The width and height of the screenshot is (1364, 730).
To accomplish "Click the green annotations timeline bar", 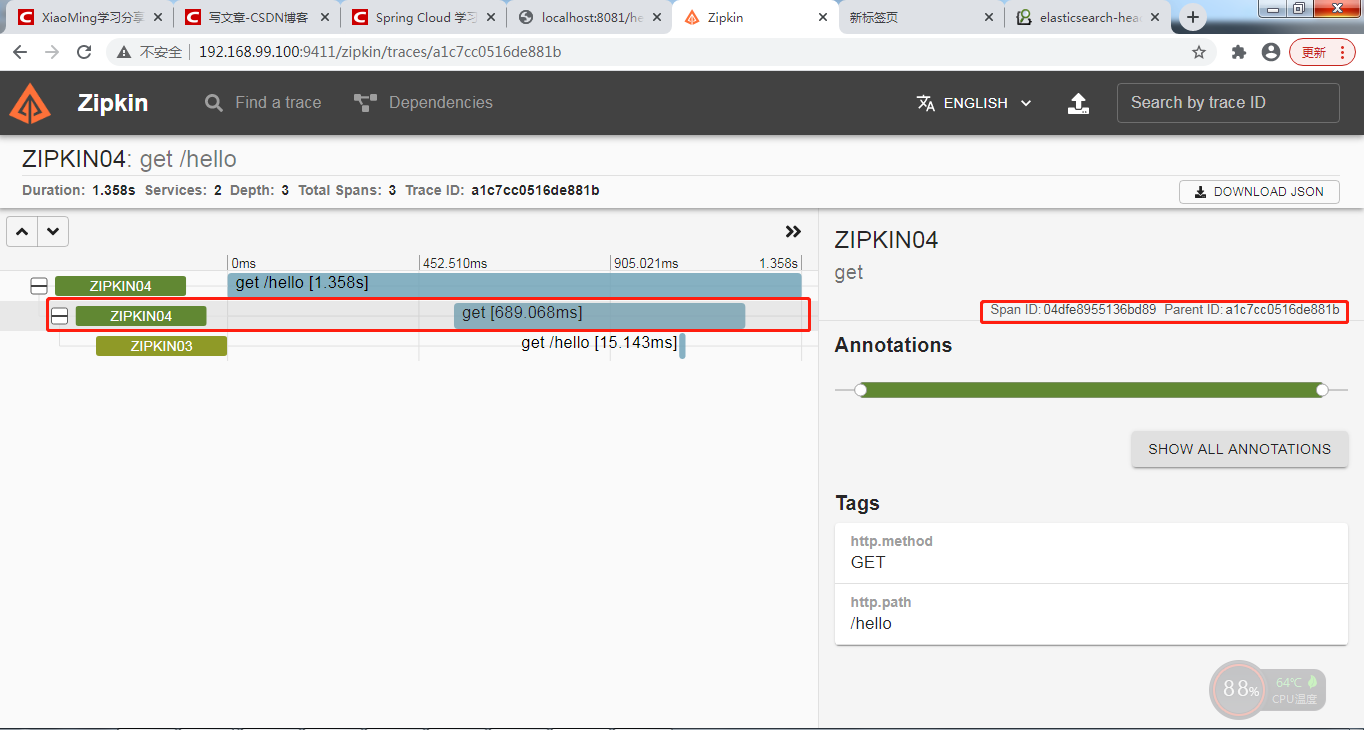I will click(1091, 390).
